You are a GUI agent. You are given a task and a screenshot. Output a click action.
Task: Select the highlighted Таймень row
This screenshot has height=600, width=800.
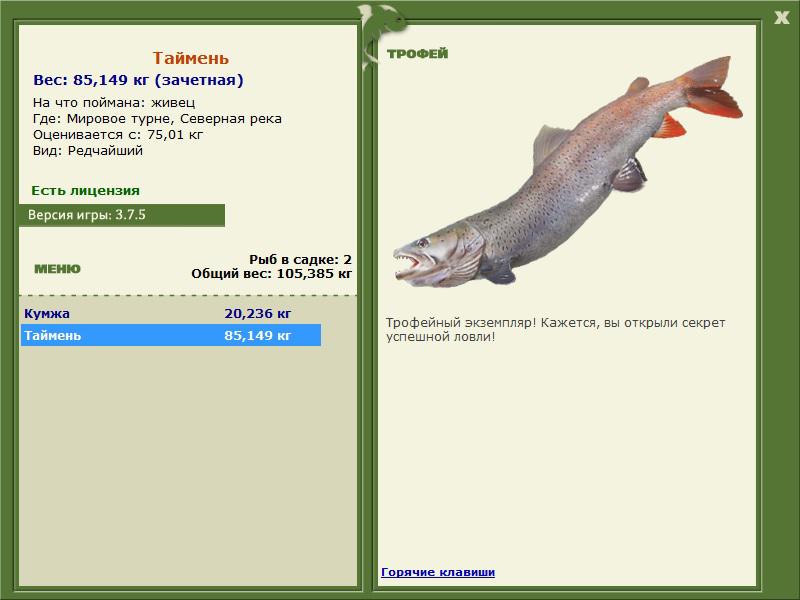[x=171, y=335]
